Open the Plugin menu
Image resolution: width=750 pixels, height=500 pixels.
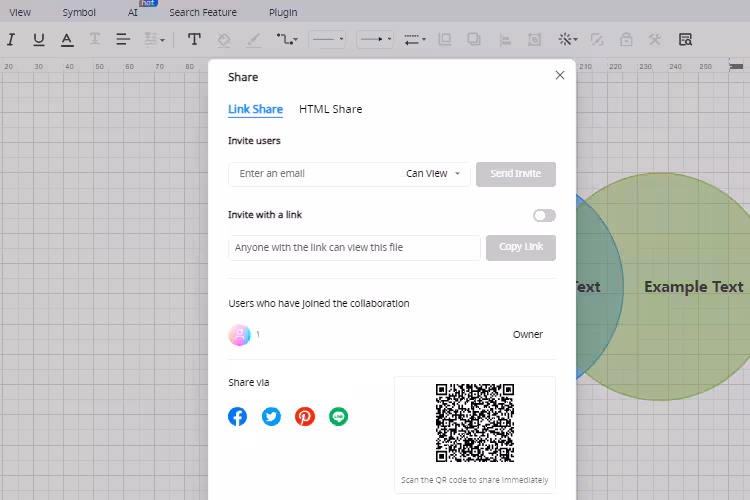pos(283,12)
